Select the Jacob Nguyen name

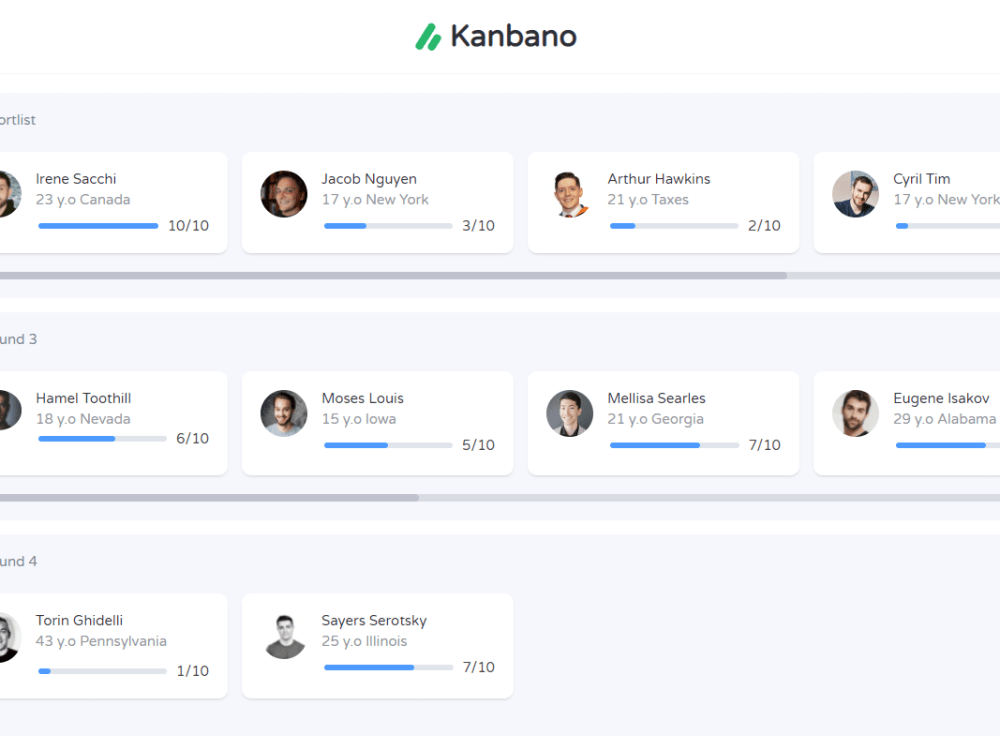coord(369,179)
